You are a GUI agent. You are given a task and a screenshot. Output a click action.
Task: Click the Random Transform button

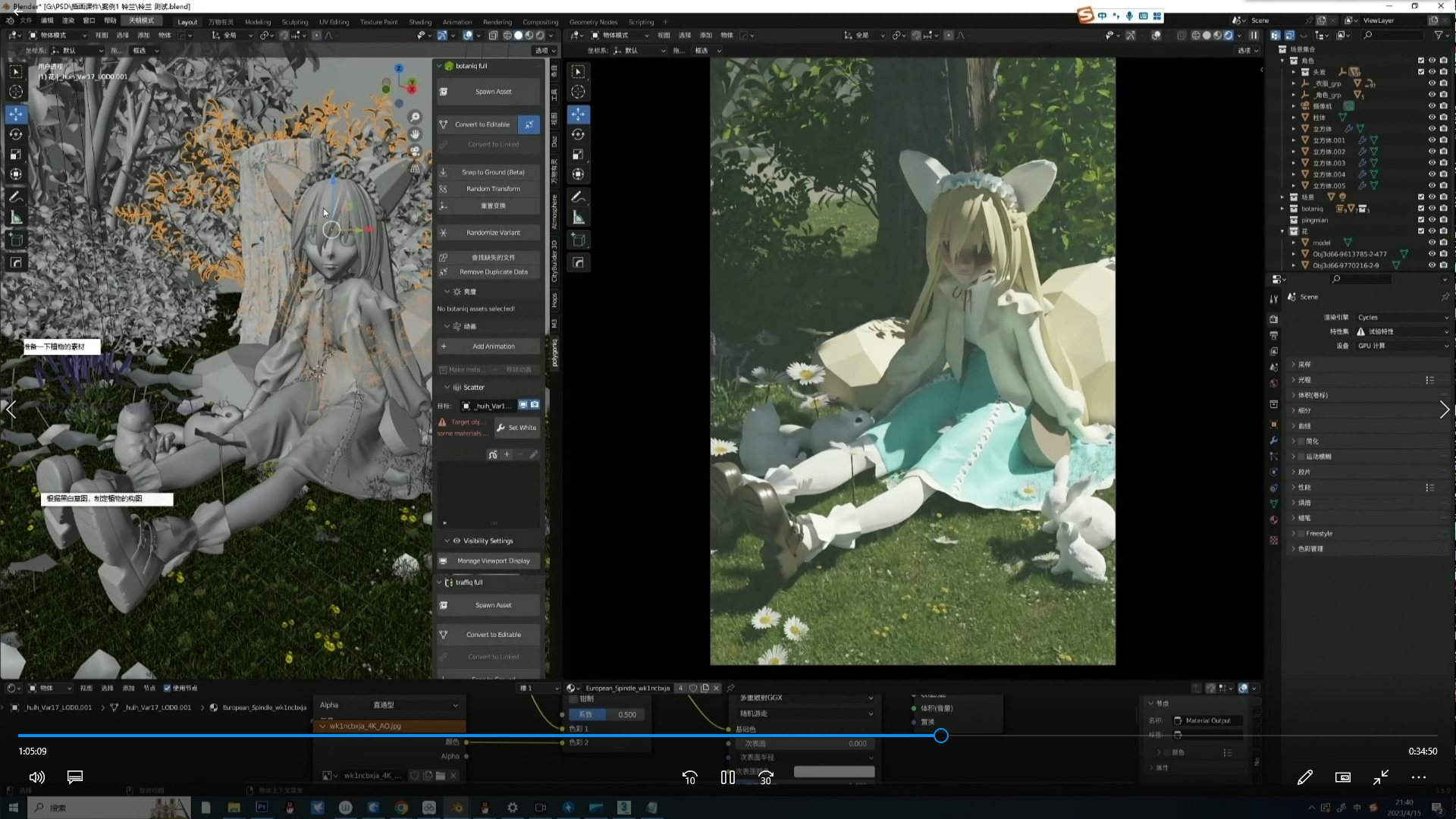tap(489, 189)
